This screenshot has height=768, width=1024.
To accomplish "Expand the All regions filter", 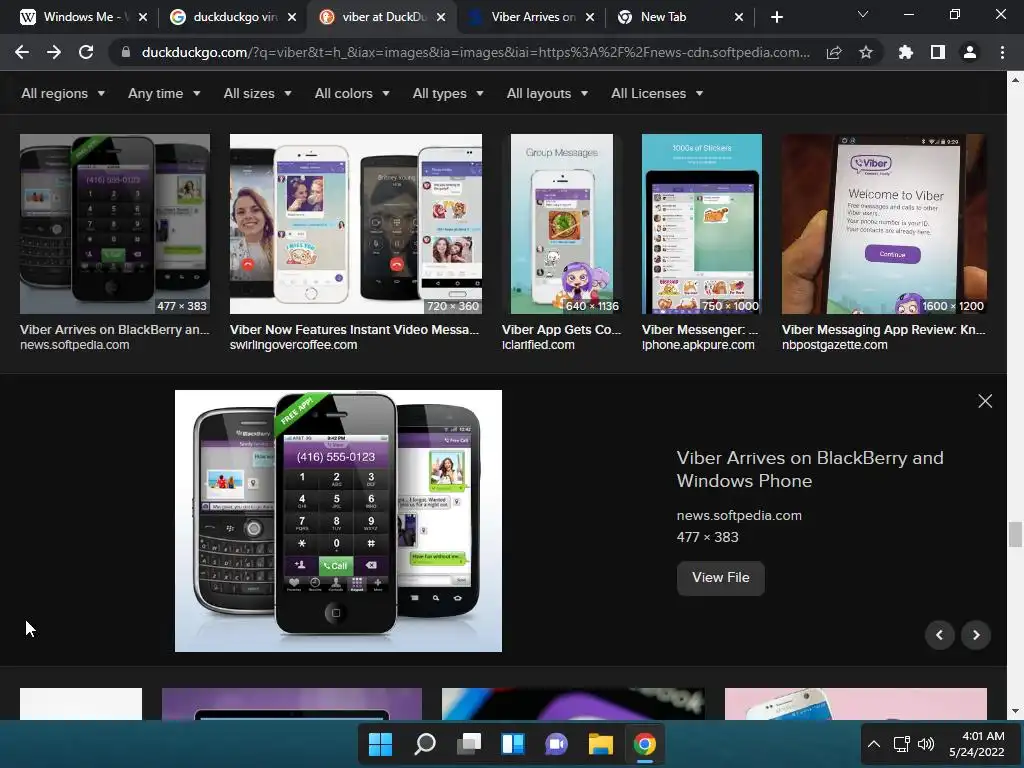I will pos(63,93).
